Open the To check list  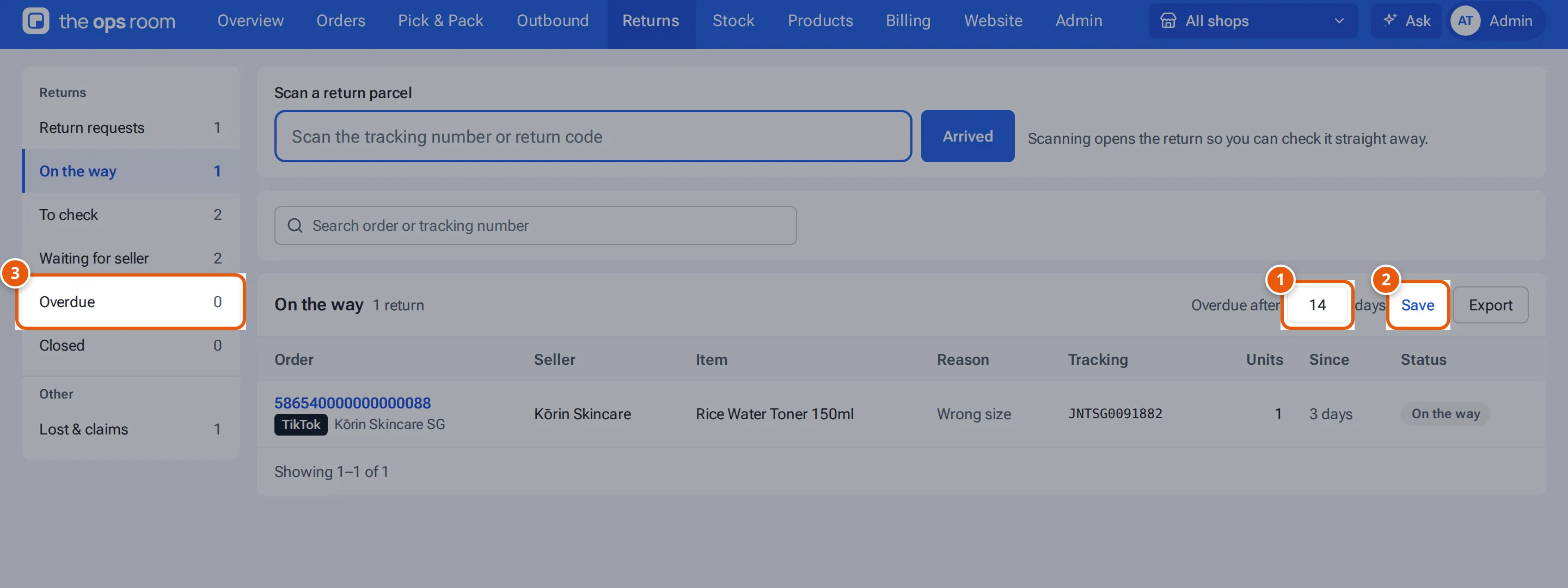[131, 215]
